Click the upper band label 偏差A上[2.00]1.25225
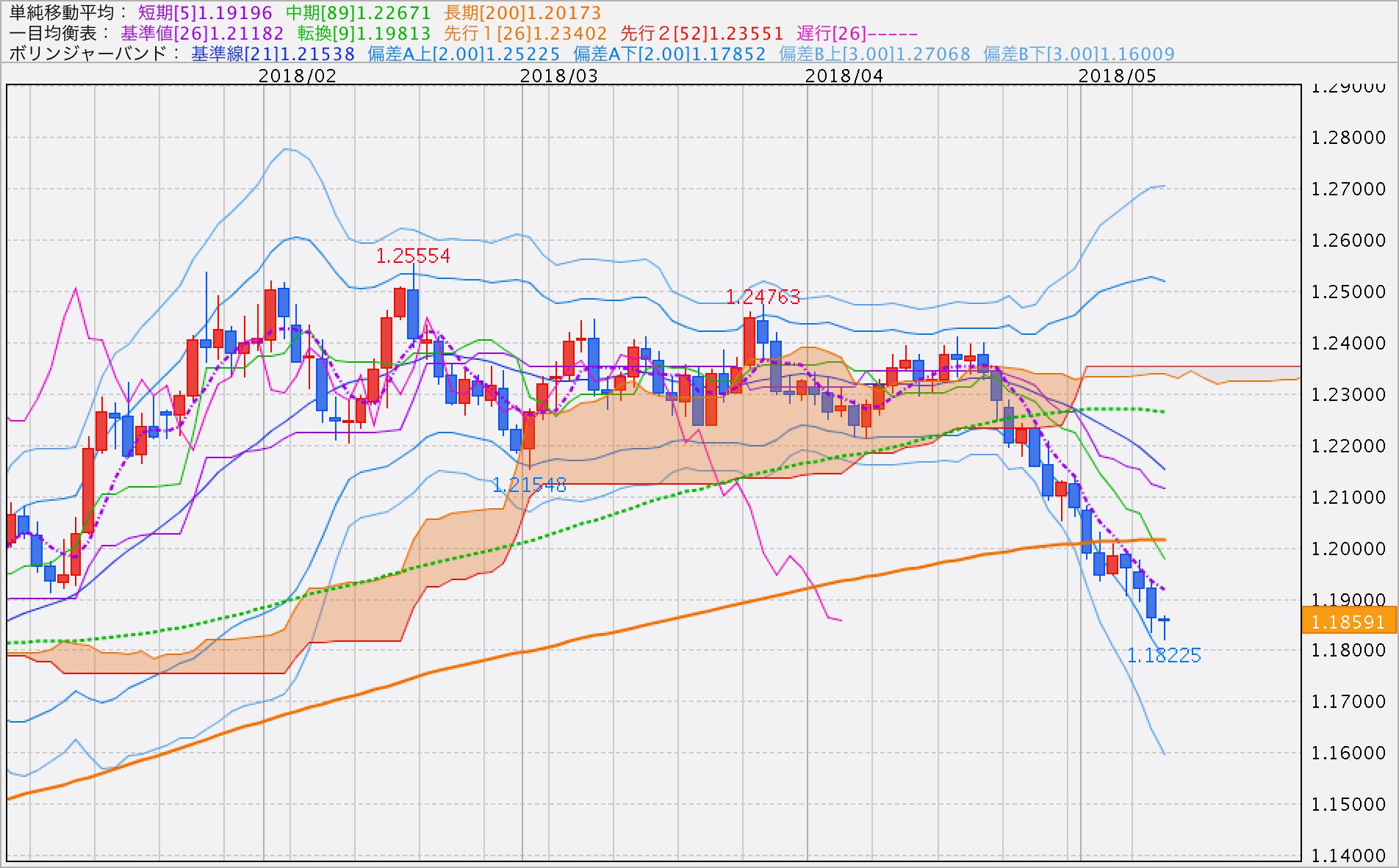1399x868 pixels. [464, 54]
